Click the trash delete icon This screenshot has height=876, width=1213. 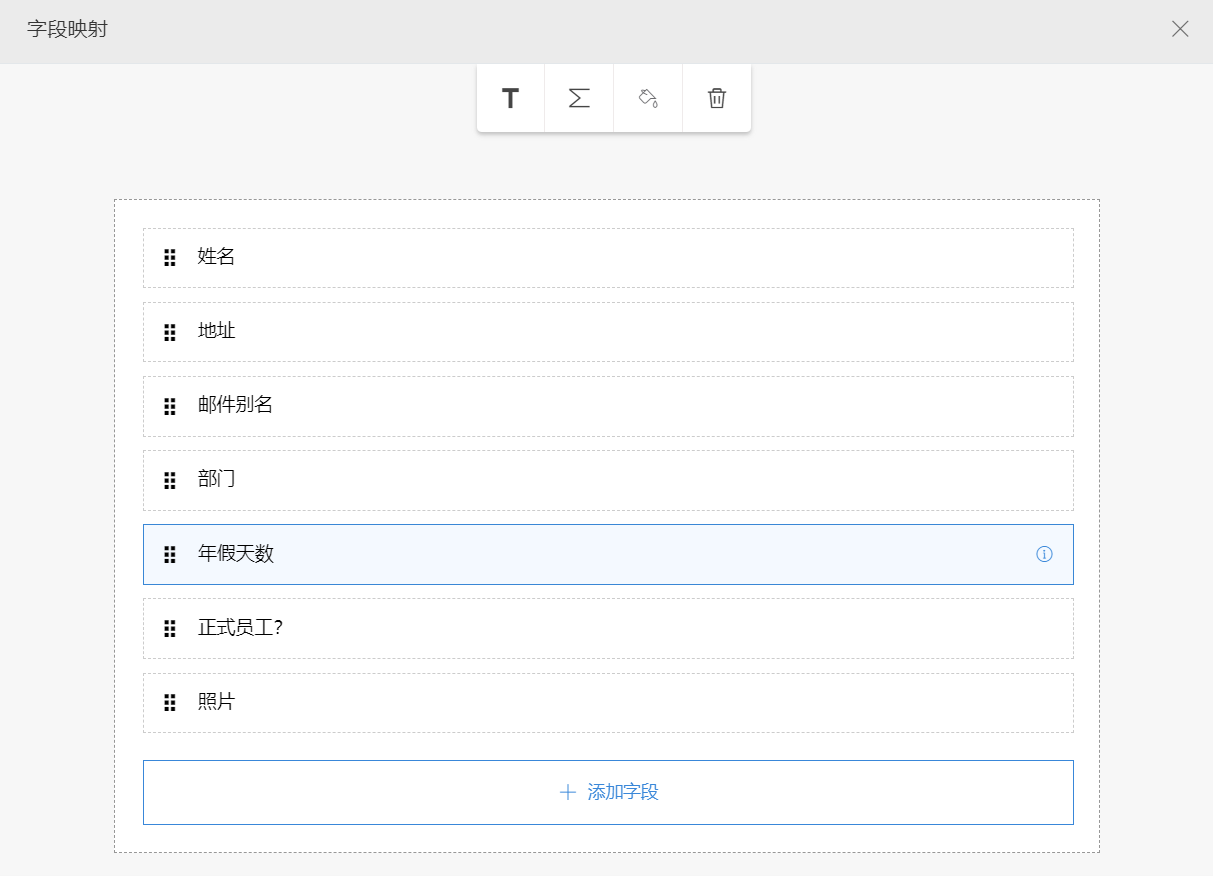point(716,98)
